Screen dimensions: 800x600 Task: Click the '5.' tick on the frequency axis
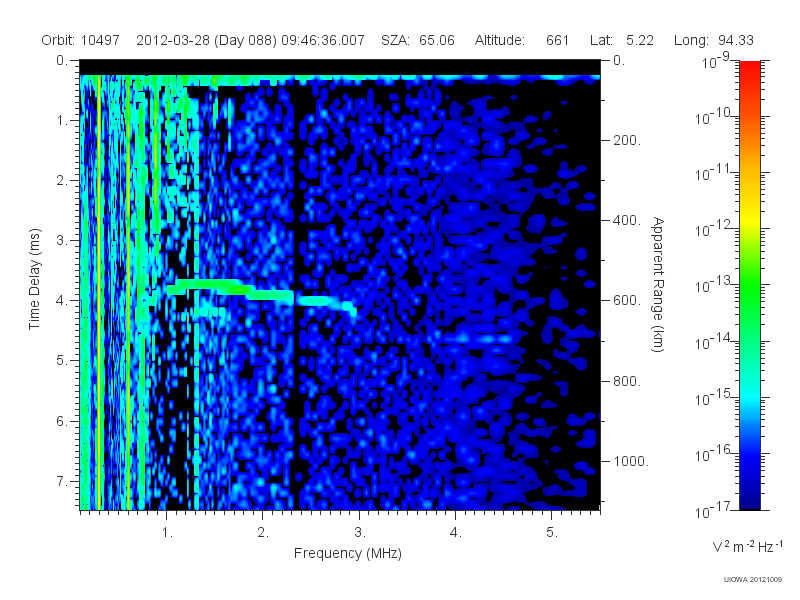pyautogui.click(x=552, y=533)
